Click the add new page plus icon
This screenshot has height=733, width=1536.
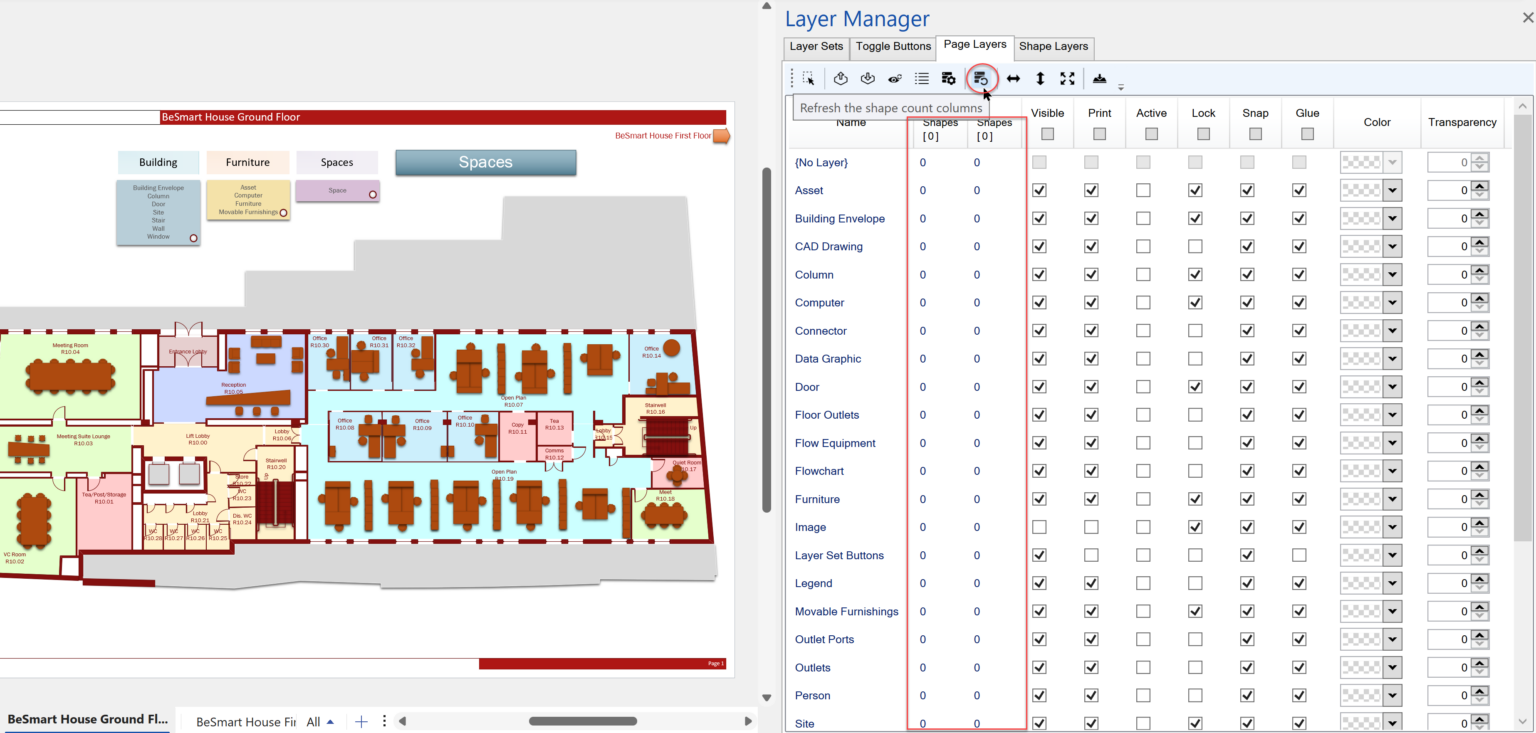coord(362,721)
